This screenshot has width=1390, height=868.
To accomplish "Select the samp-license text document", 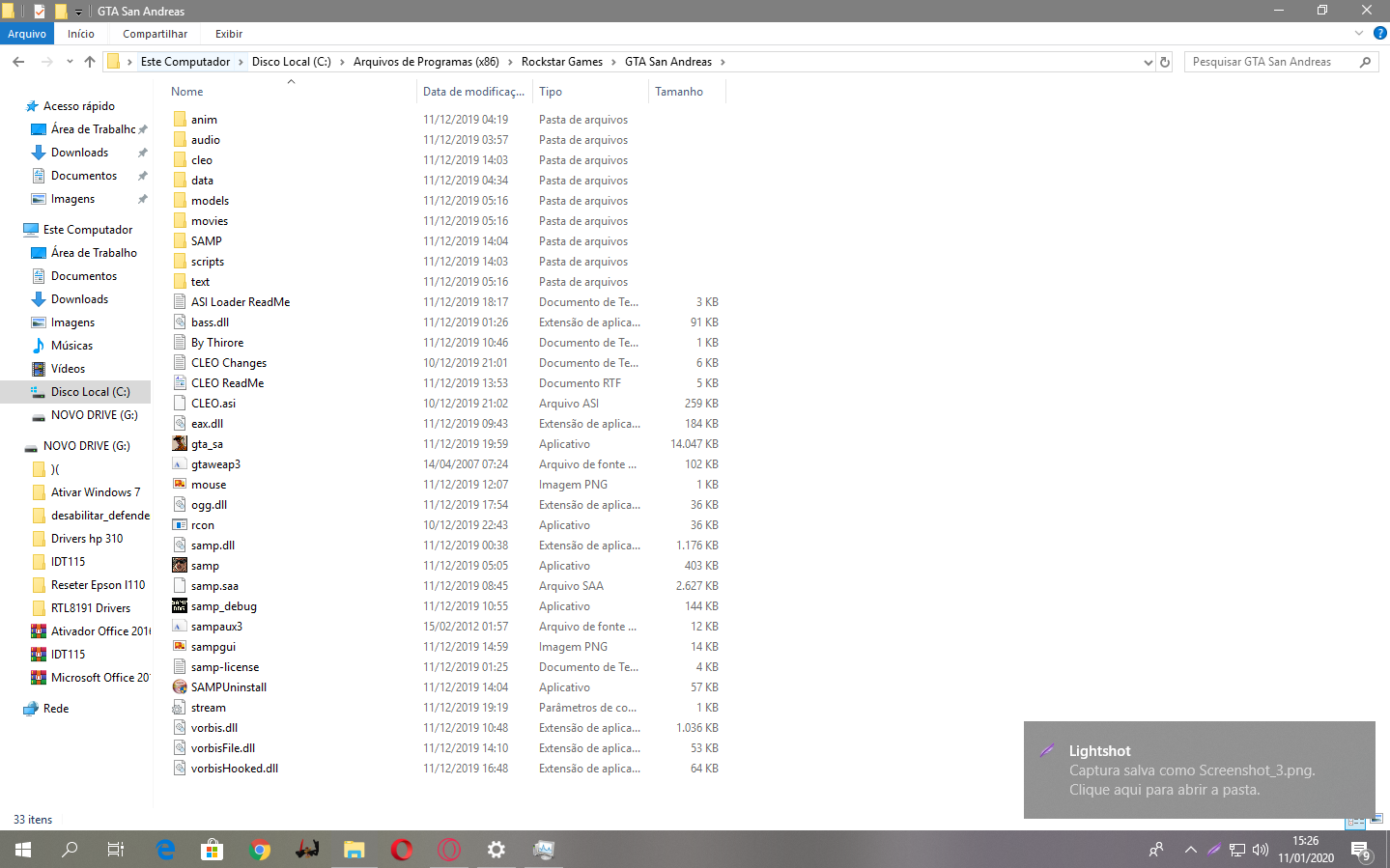I will point(225,667).
